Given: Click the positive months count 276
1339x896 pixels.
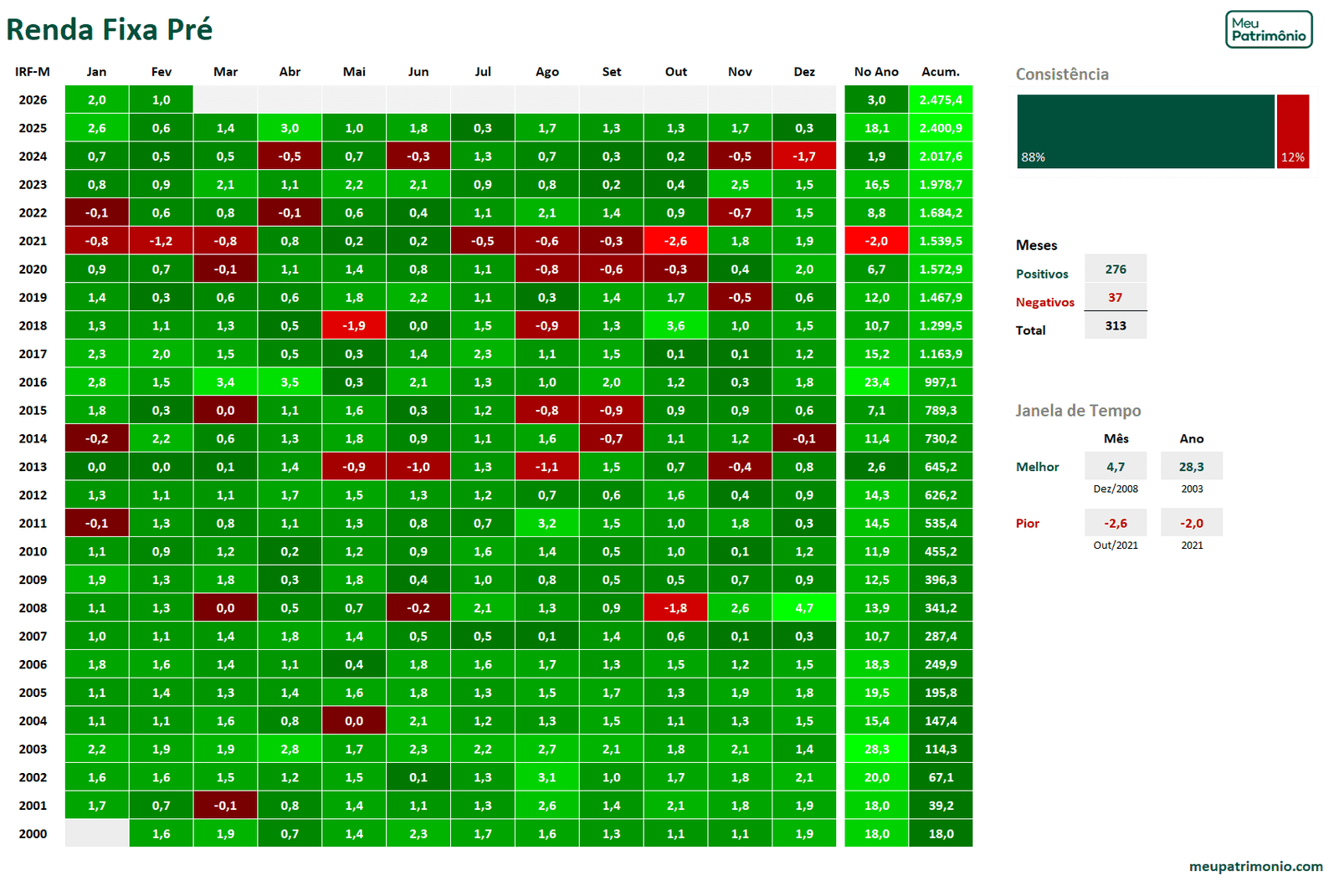Looking at the screenshot, I should tap(1115, 269).
